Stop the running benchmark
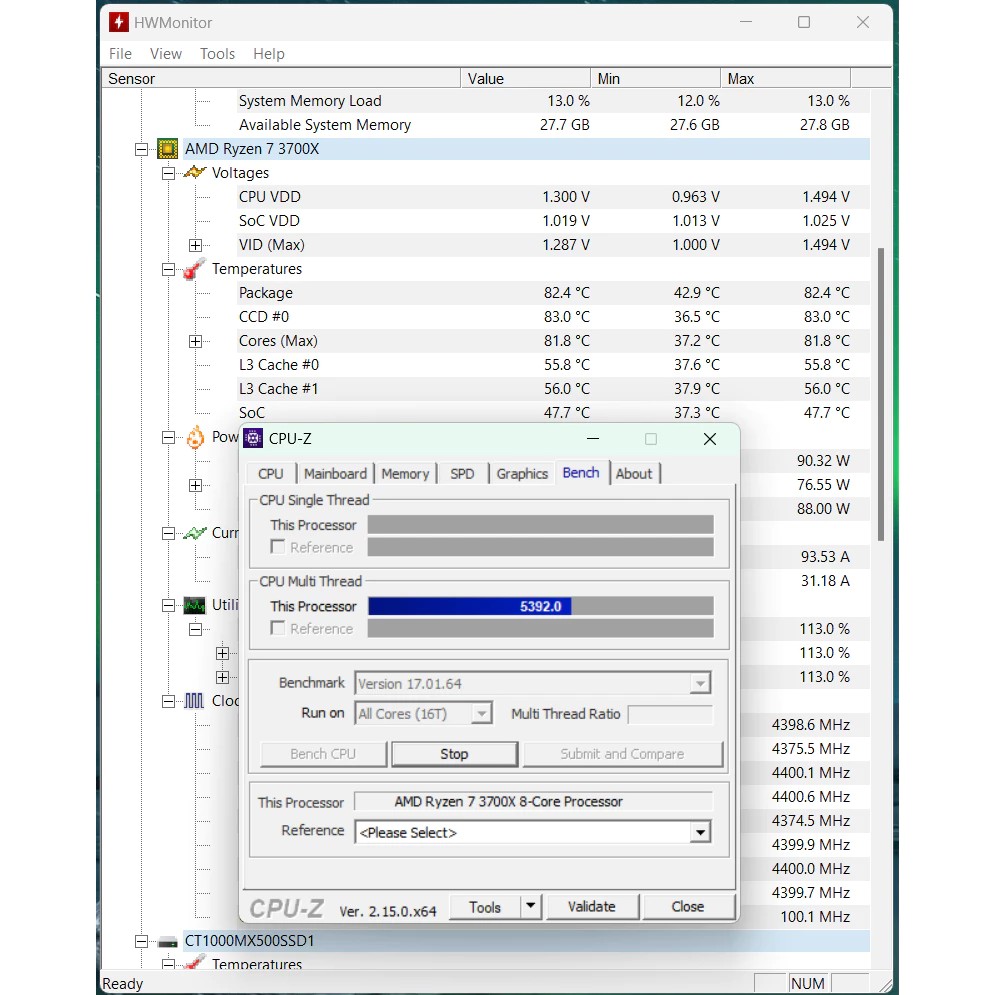 point(454,754)
